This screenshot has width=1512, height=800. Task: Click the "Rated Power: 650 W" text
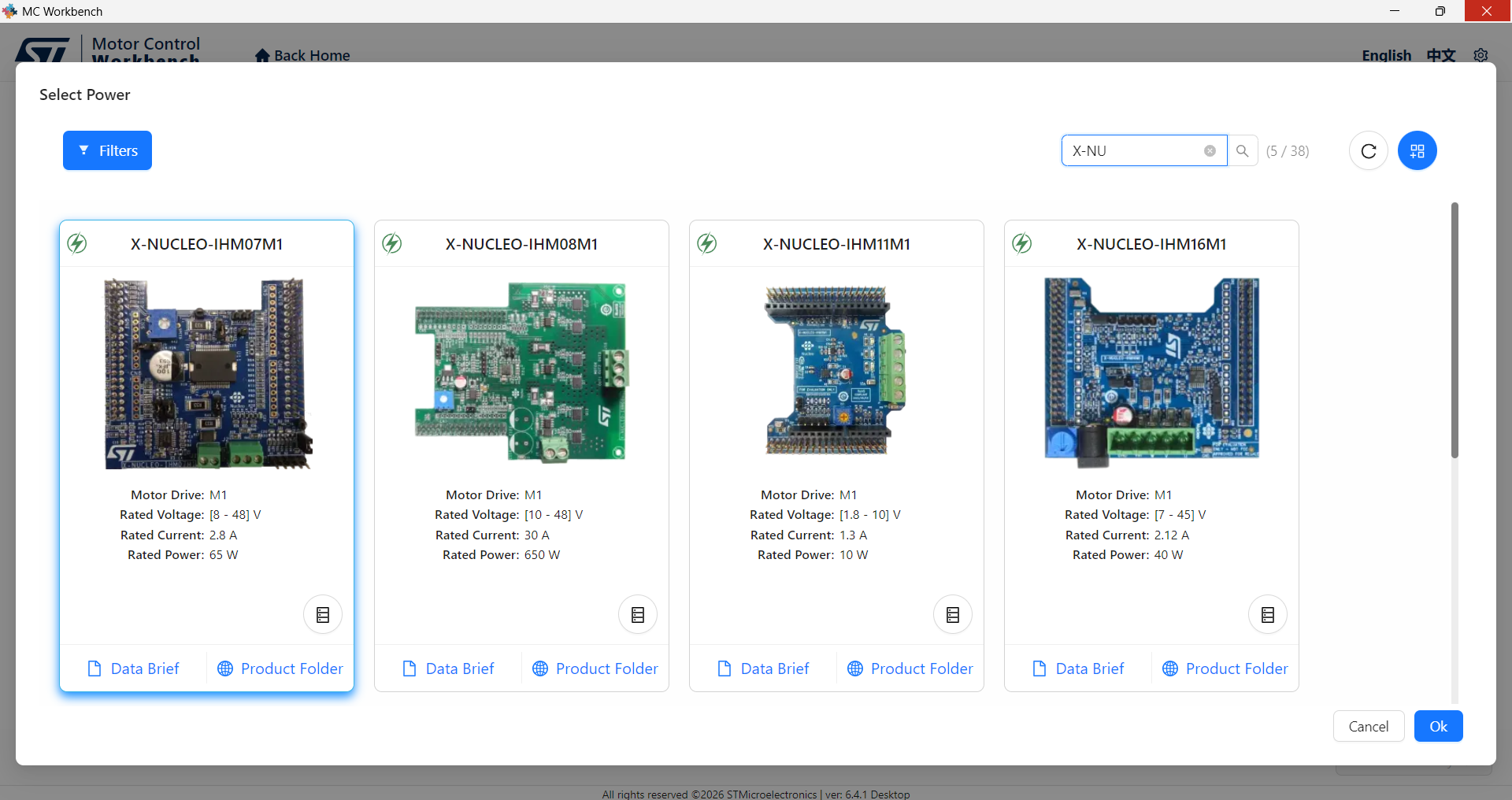click(502, 555)
